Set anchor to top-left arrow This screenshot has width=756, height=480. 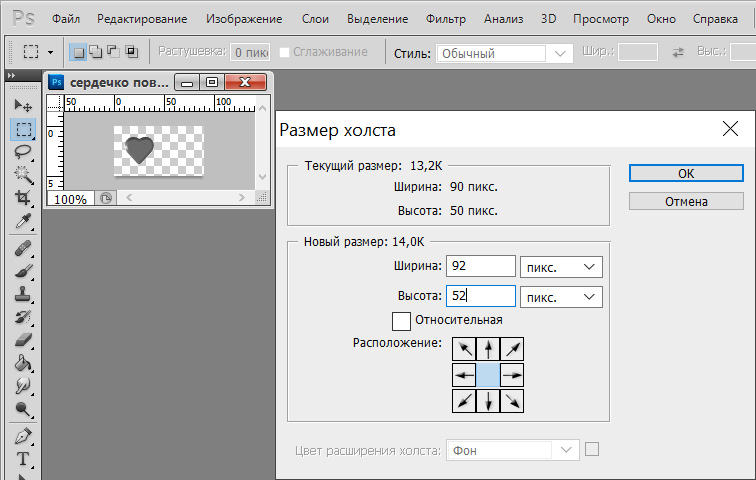click(464, 349)
